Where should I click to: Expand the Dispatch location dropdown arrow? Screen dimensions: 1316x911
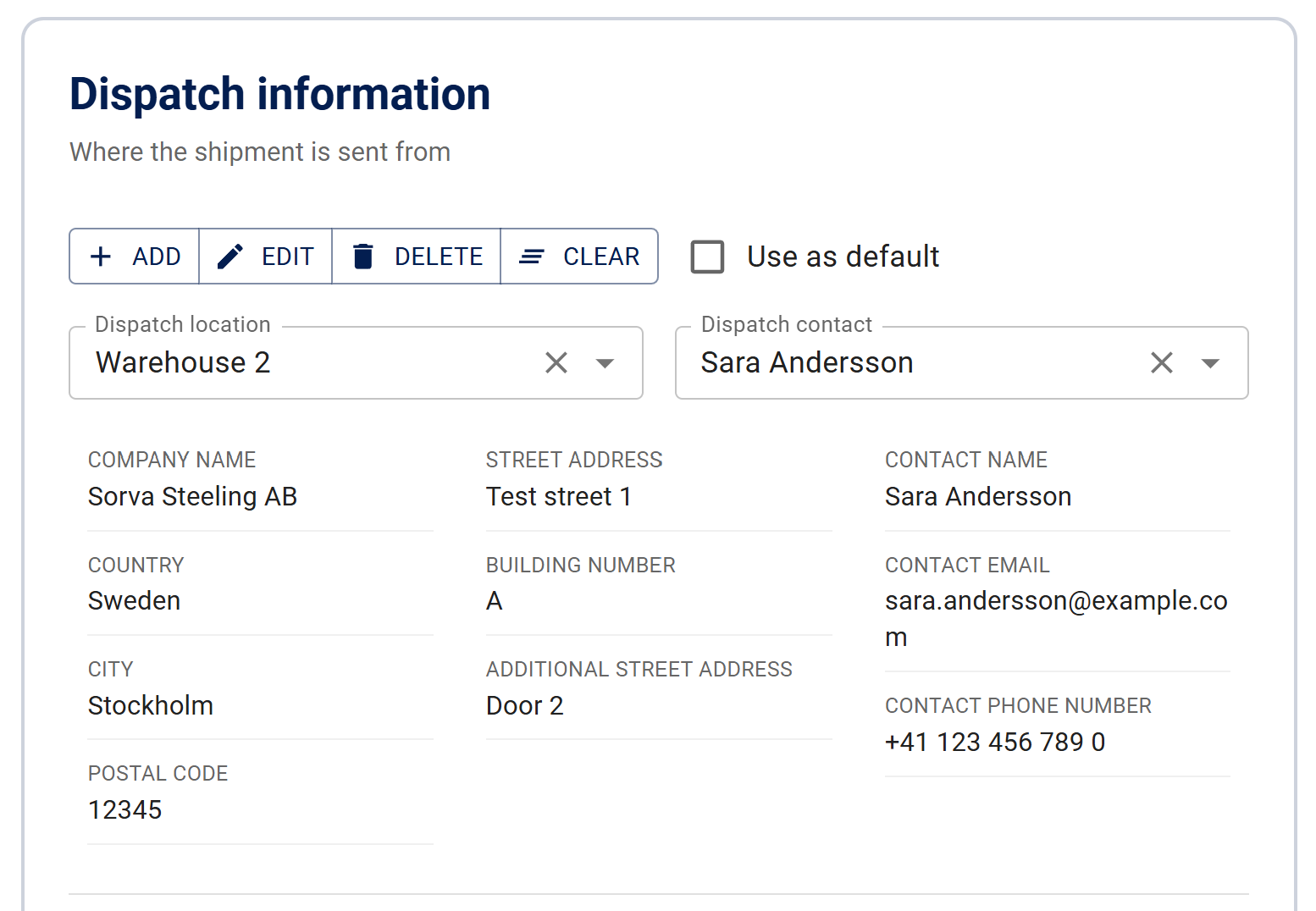pos(605,363)
